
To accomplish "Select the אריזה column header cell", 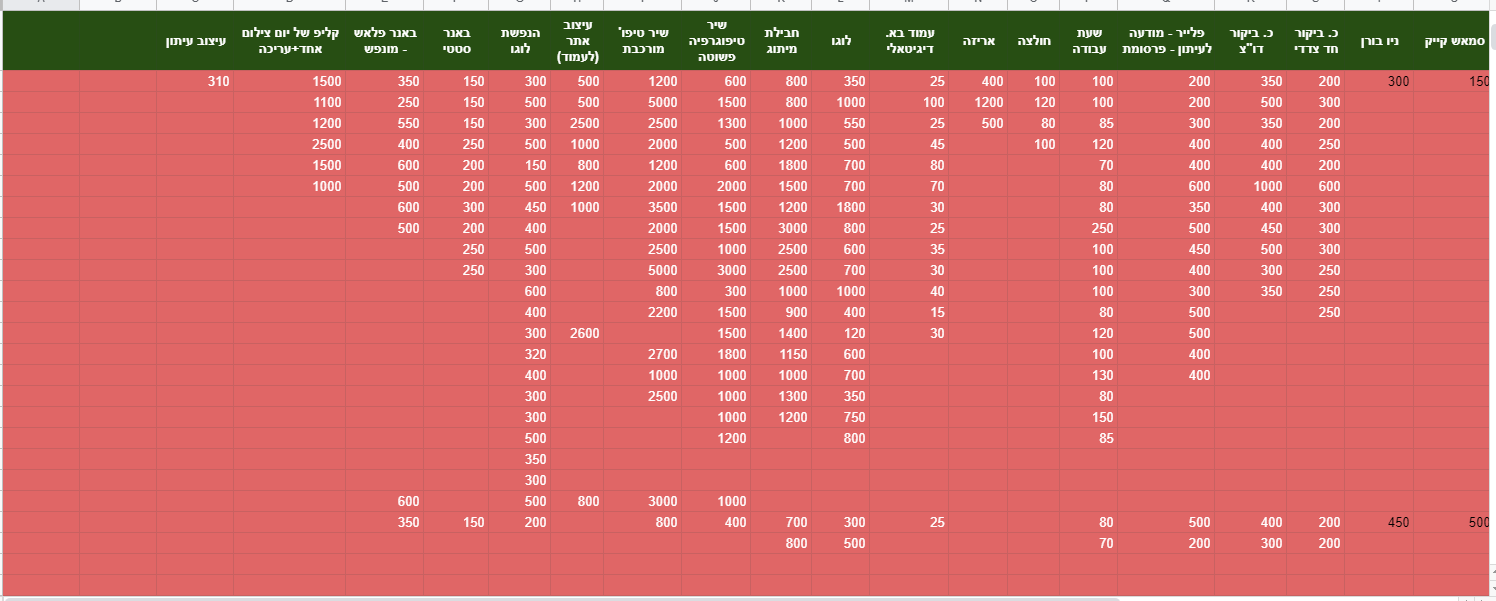I will pos(978,41).
